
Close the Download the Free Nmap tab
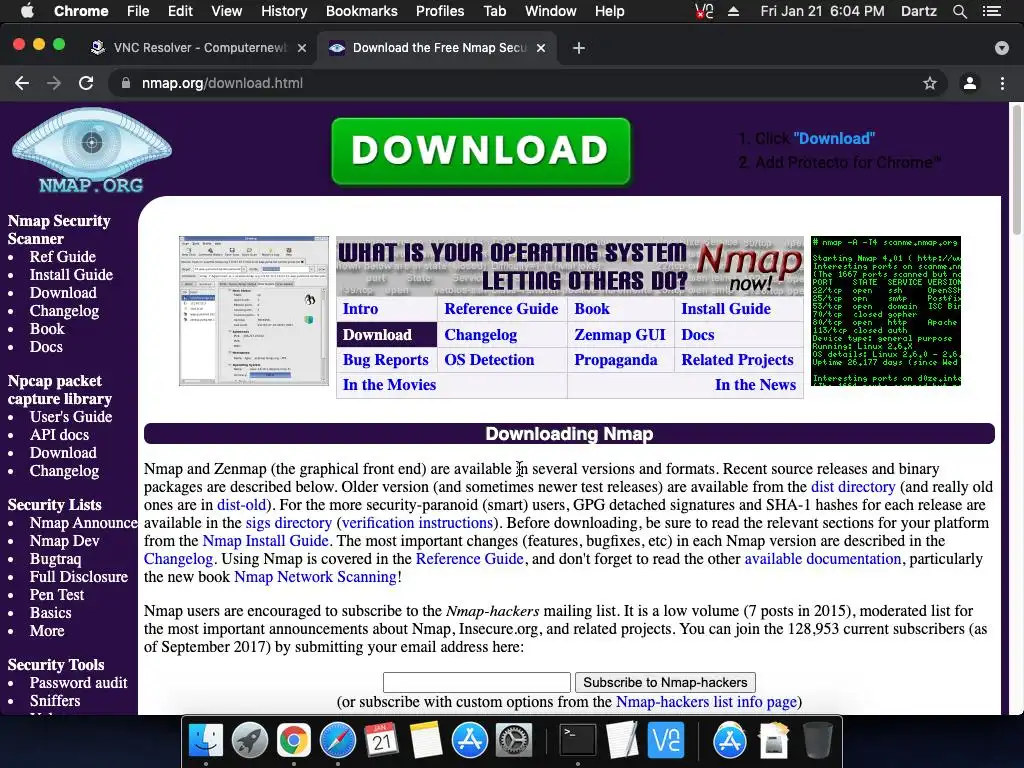click(x=541, y=48)
